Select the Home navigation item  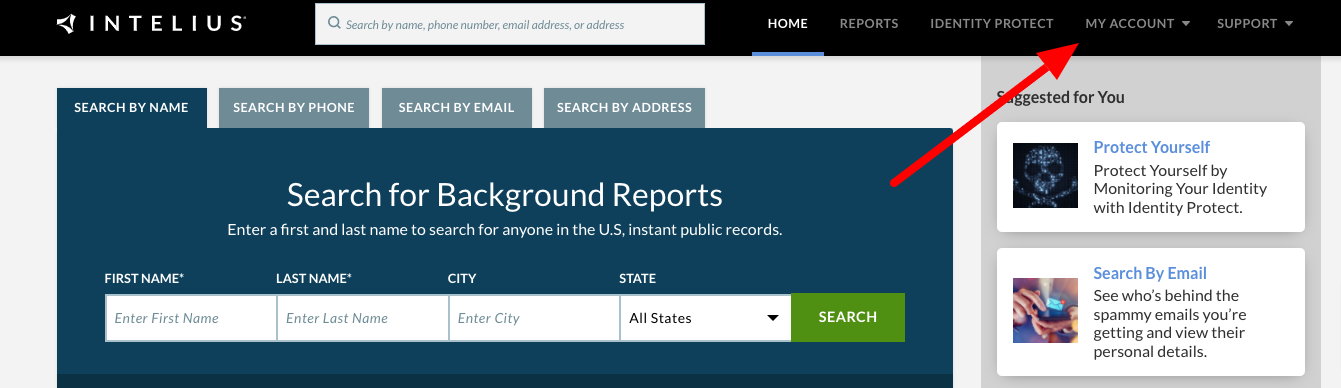[787, 24]
